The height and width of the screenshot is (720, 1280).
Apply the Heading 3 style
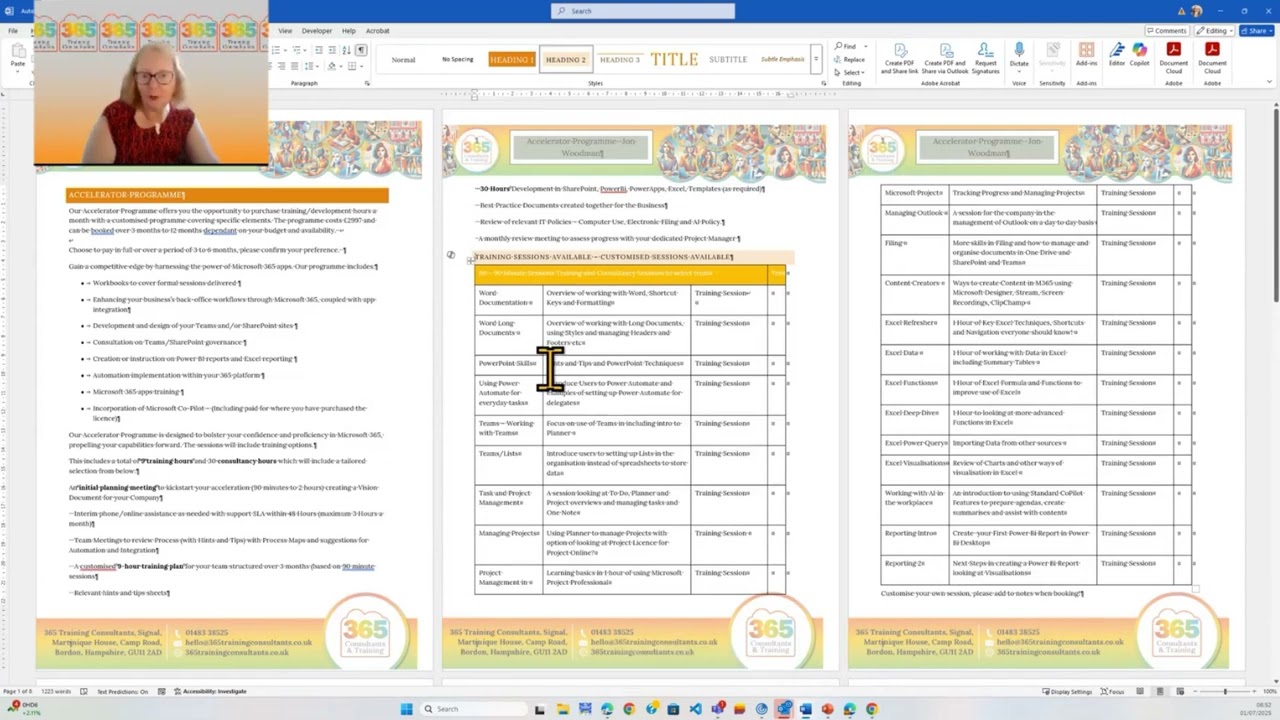pyautogui.click(x=619, y=60)
